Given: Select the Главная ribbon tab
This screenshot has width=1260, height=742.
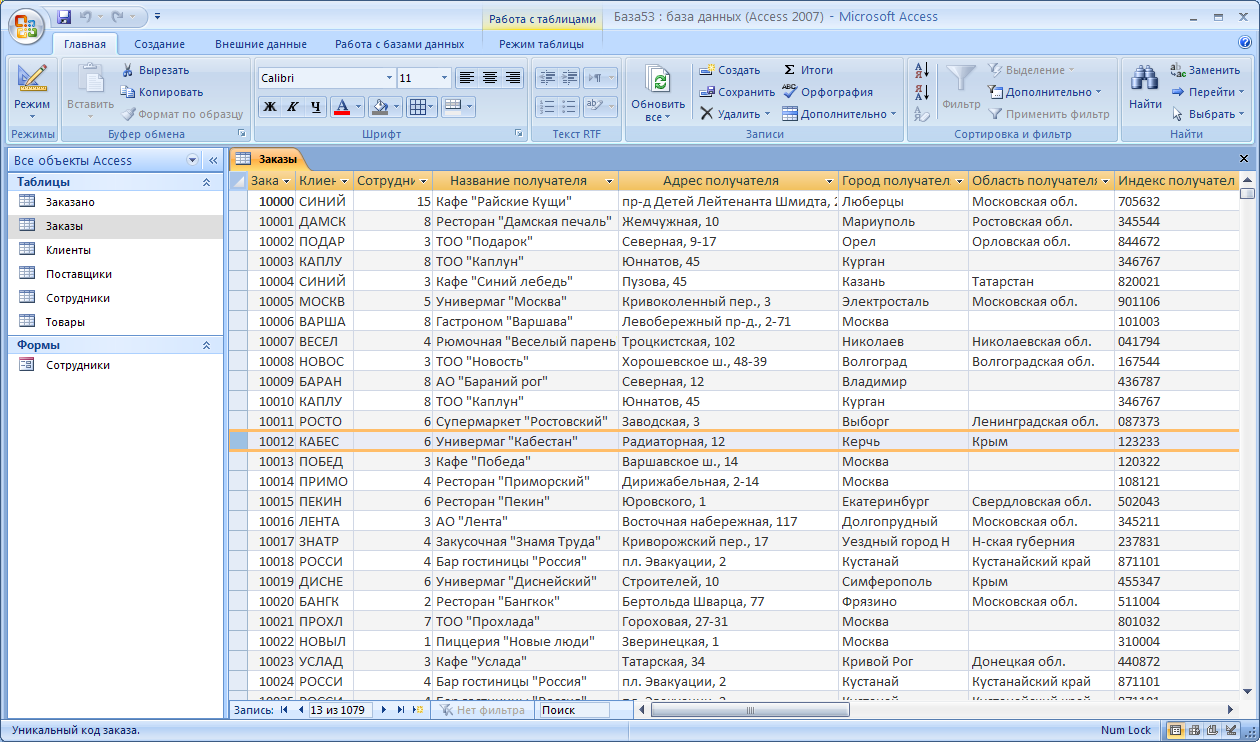Looking at the screenshot, I should pos(85,44).
